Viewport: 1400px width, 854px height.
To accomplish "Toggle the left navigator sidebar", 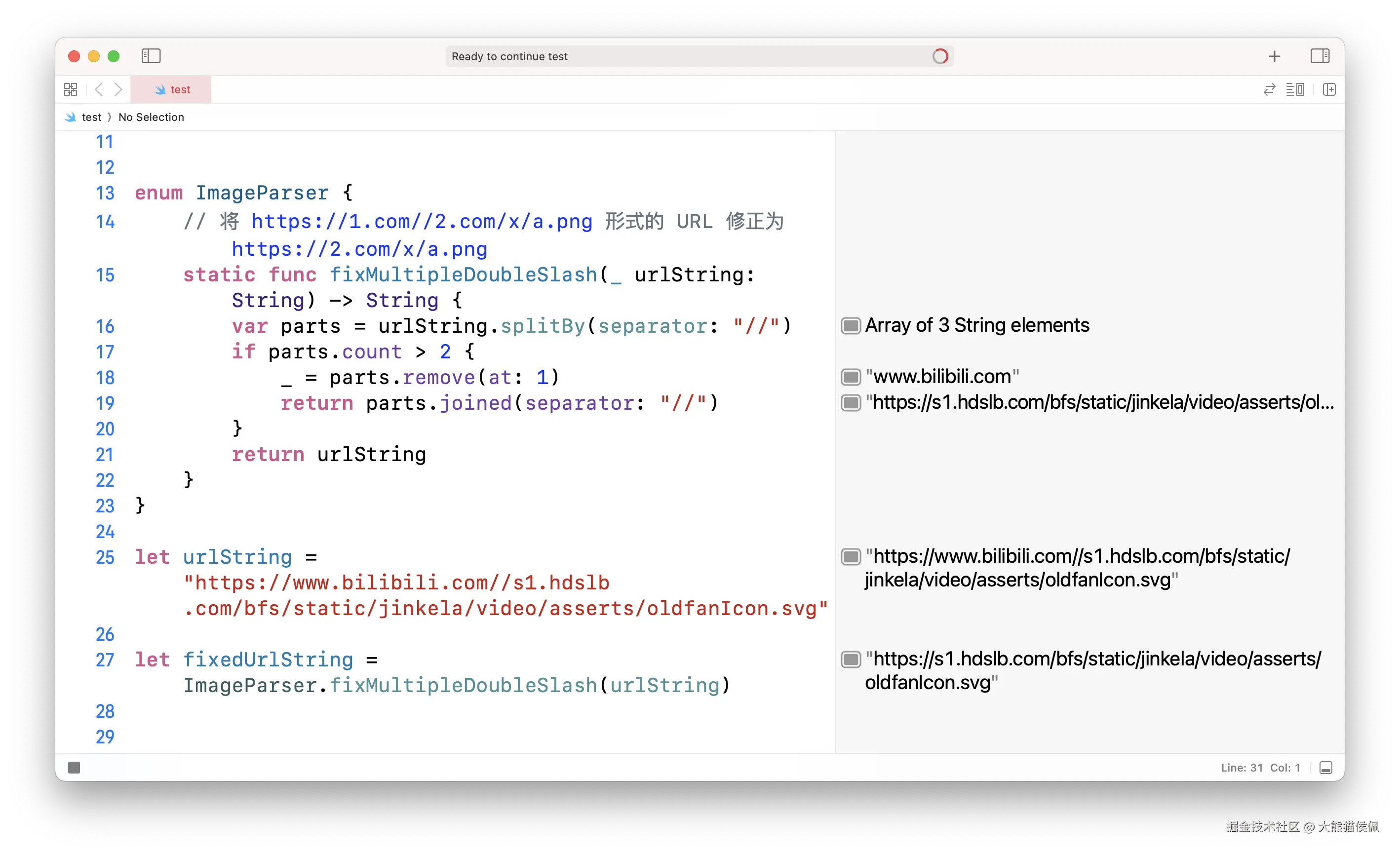I will pos(151,56).
